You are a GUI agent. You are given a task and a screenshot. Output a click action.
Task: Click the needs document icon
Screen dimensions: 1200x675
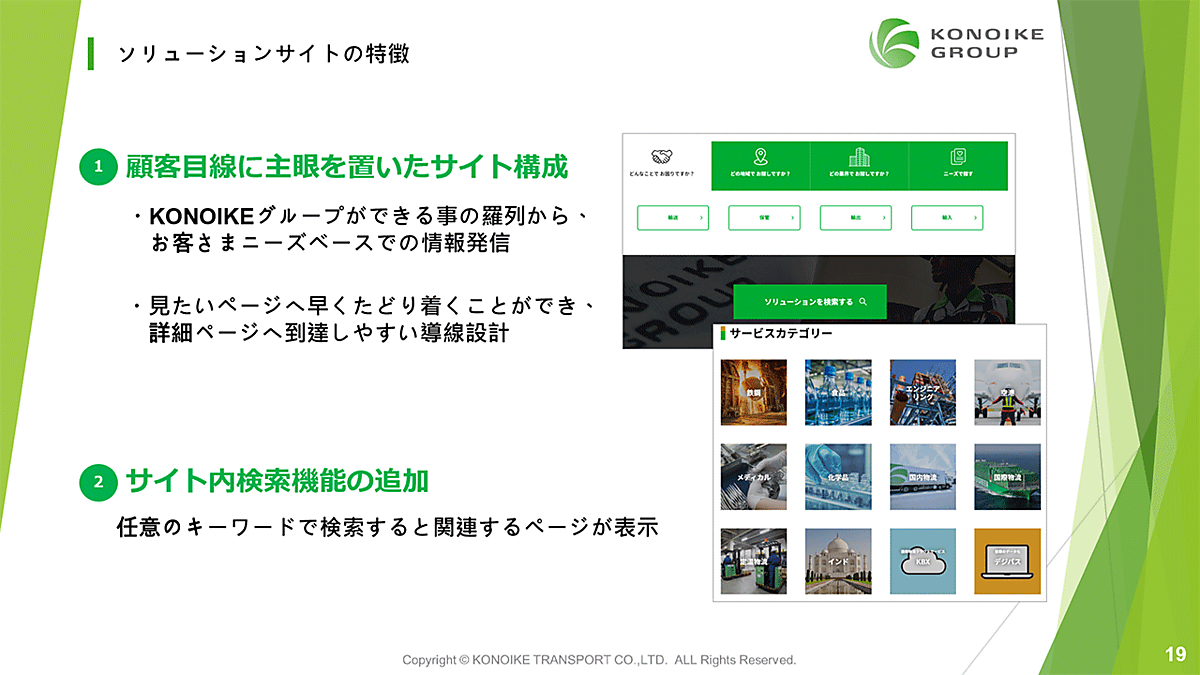point(957,157)
